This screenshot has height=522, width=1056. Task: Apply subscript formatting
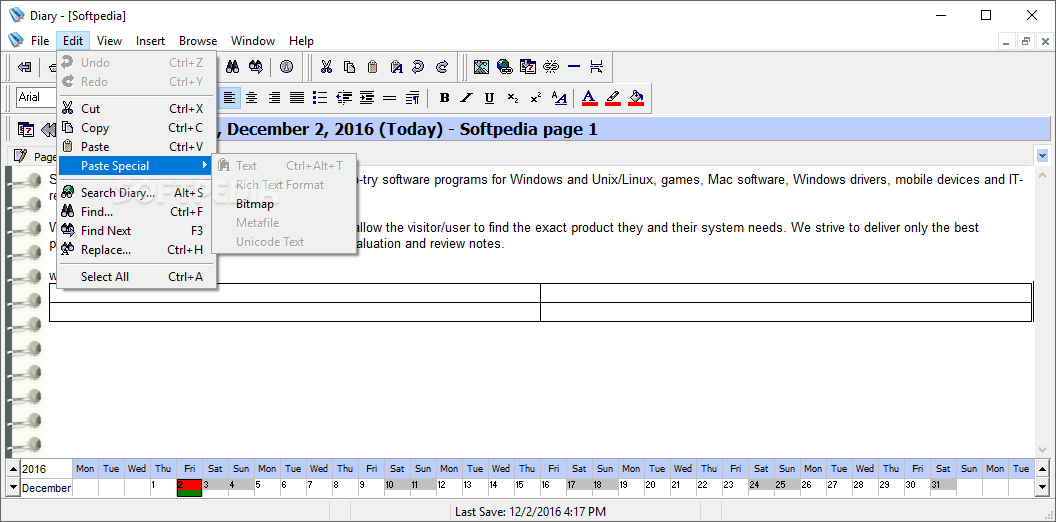point(513,98)
